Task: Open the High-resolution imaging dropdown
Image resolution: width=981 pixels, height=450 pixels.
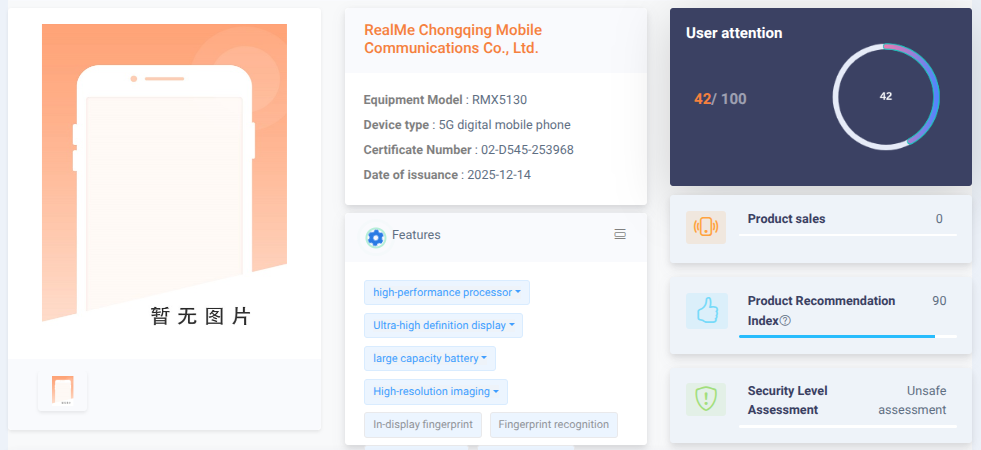Action: 435,392
